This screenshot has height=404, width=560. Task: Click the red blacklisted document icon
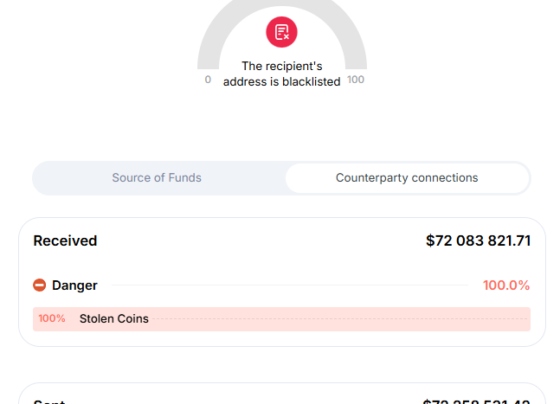point(281,32)
